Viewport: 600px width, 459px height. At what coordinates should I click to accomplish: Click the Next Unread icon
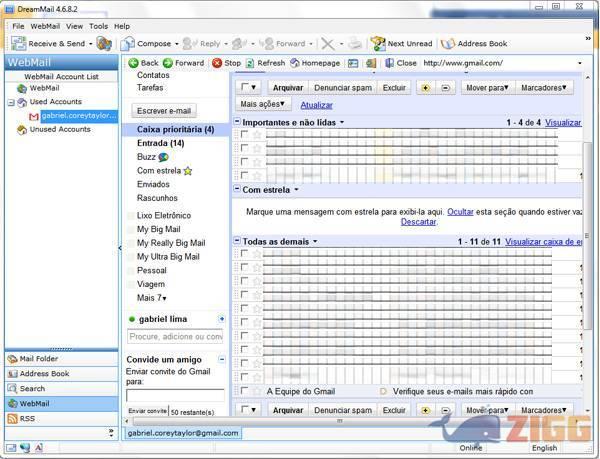pos(378,44)
